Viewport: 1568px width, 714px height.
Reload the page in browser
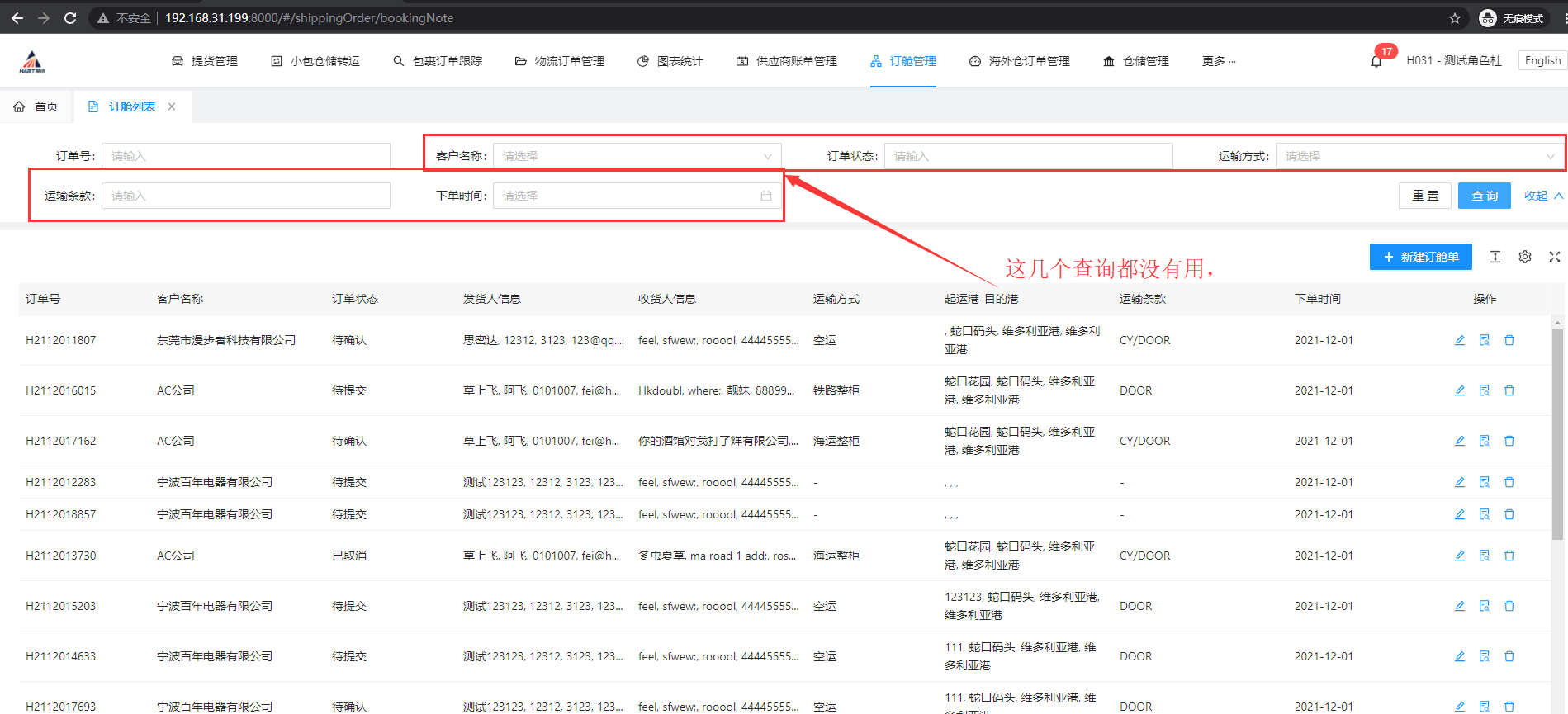(x=70, y=18)
